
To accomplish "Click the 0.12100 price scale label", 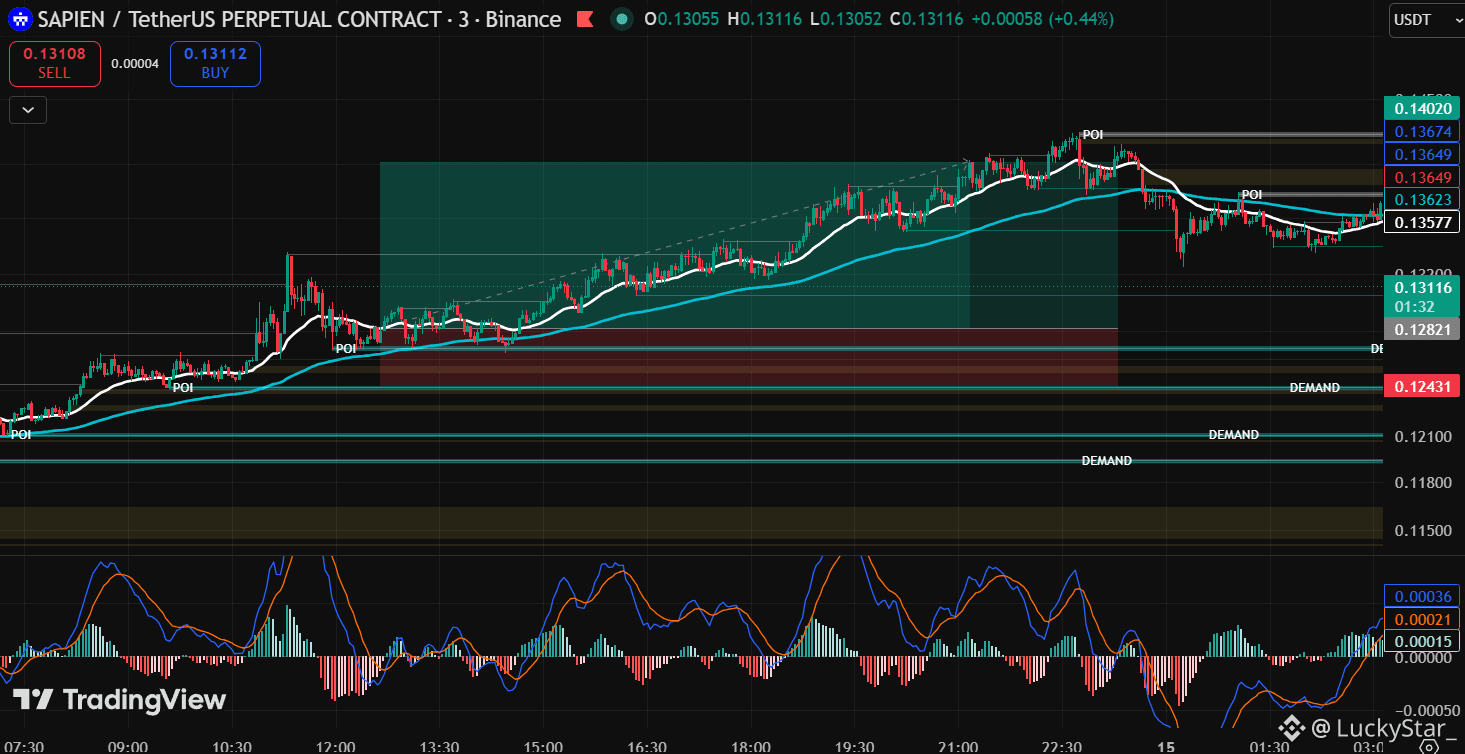I will click(1422, 437).
